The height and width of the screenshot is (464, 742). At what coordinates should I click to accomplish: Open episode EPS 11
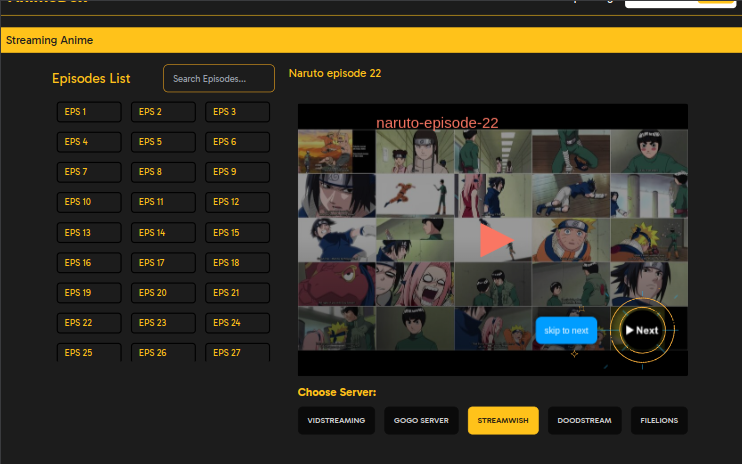163,202
